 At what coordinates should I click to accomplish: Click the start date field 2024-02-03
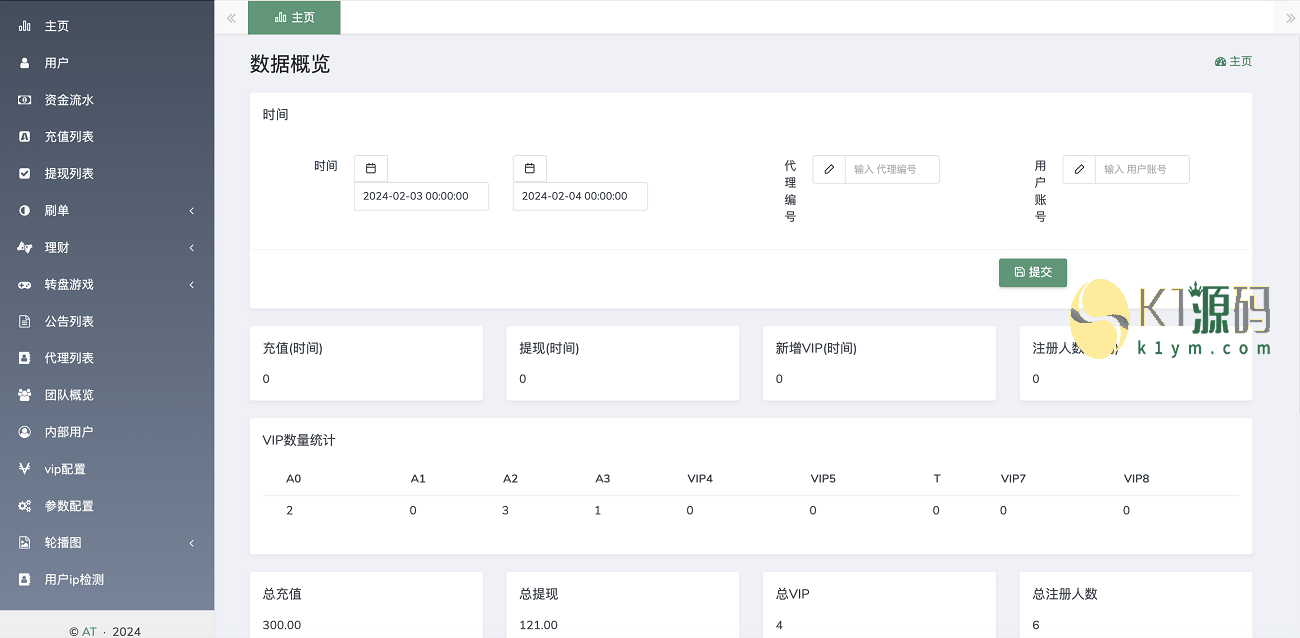[x=421, y=196]
